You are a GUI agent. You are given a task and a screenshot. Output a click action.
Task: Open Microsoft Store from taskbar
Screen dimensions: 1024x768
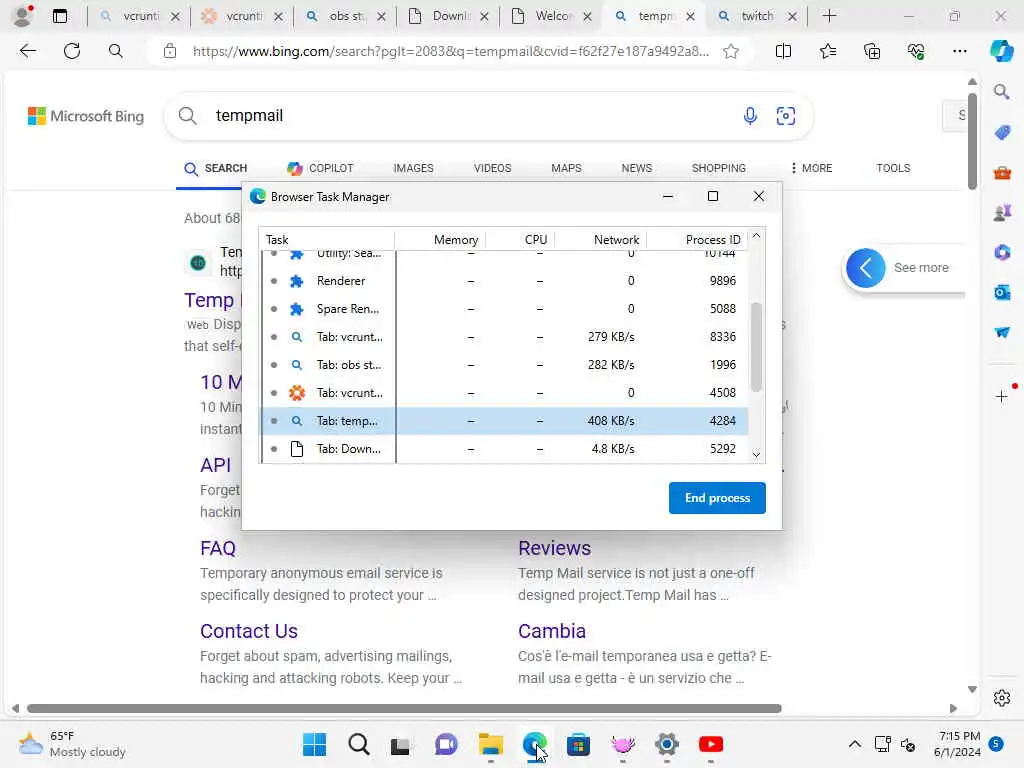(579, 744)
